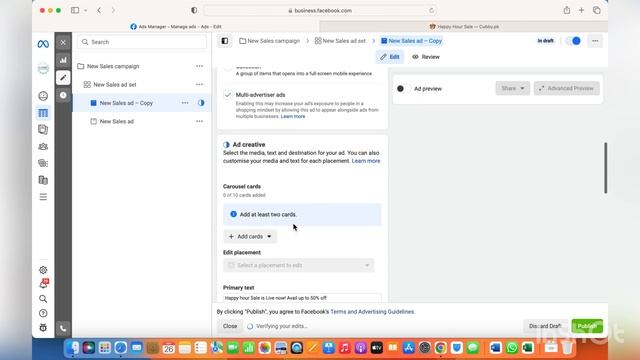Select New Sales ad – Copy in the tree
640x360 pixels.
coord(126,103)
